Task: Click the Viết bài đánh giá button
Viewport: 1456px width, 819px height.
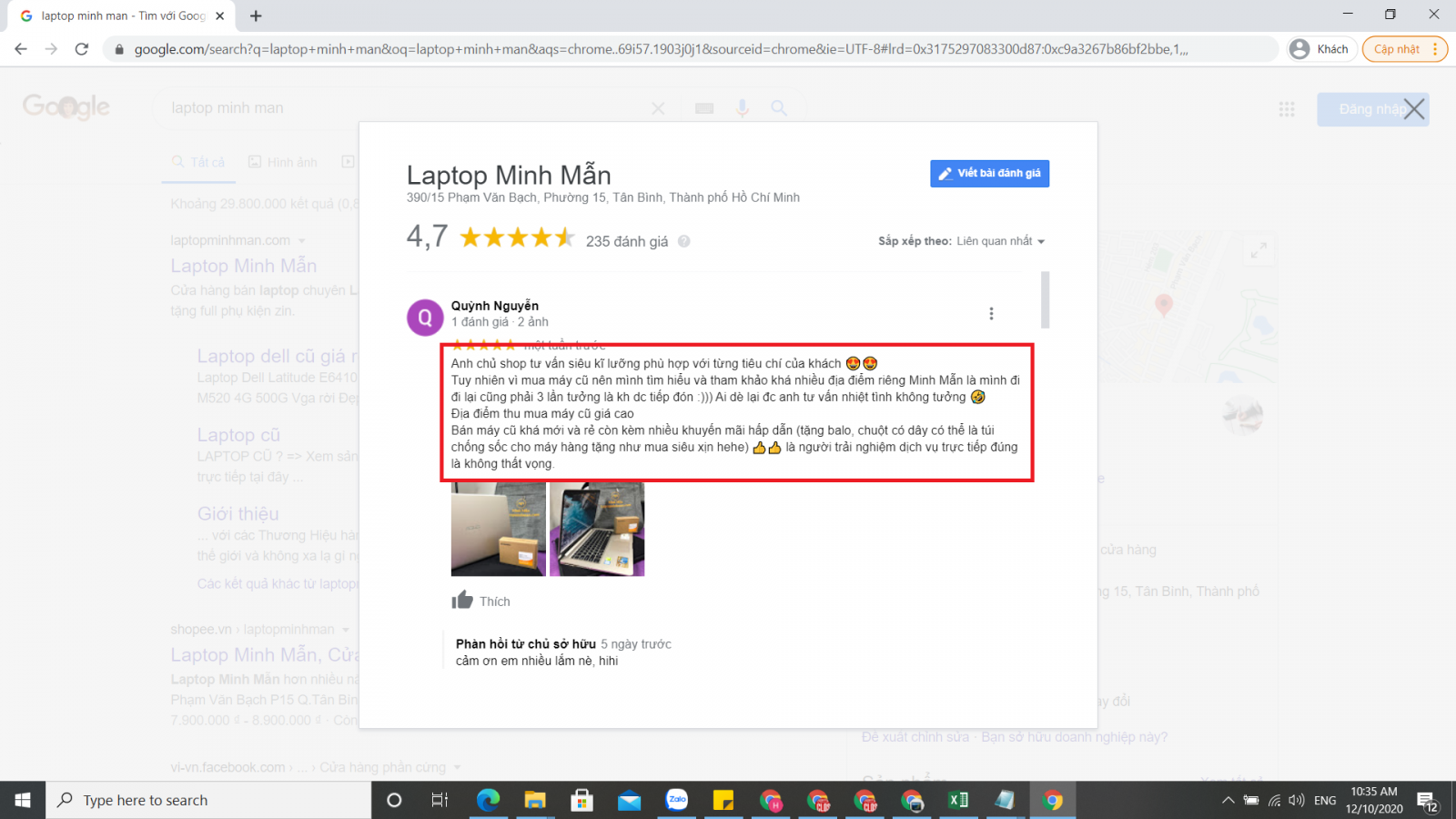Action: coord(989,173)
